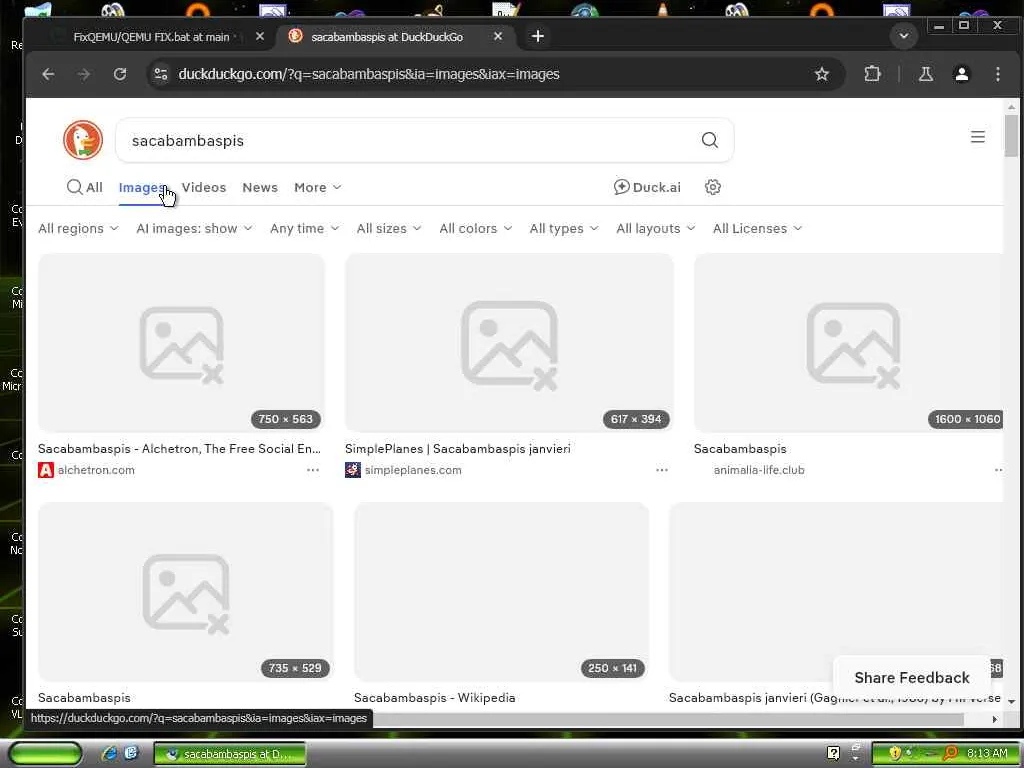Screen dimensions: 1024x768
Task: Click the alchetron.com source link
Action: [x=96, y=470]
